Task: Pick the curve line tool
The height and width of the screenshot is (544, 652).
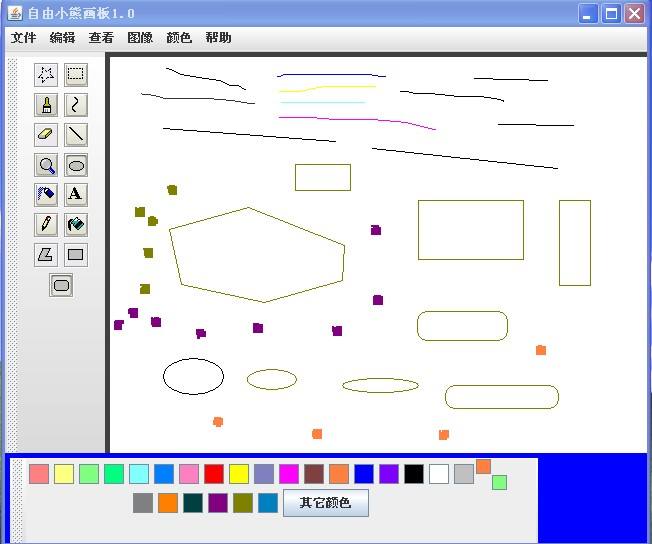Action: (76, 105)
